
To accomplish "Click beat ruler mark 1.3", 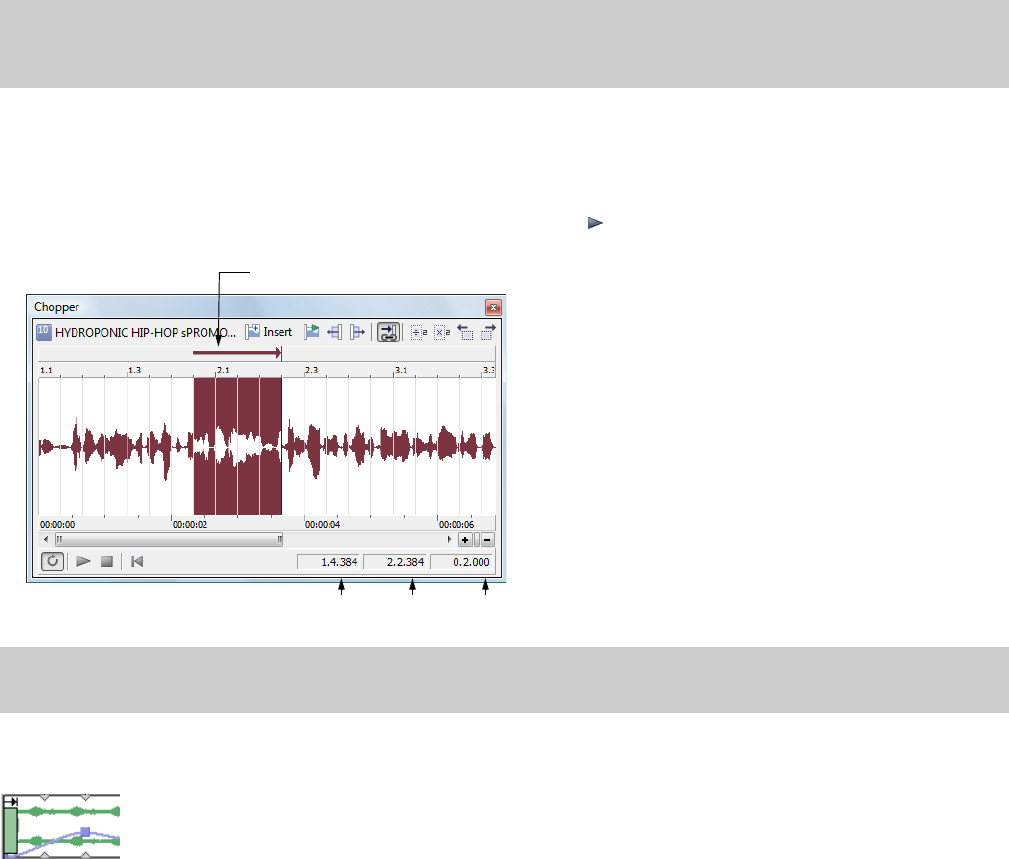I will coord(134,370).
